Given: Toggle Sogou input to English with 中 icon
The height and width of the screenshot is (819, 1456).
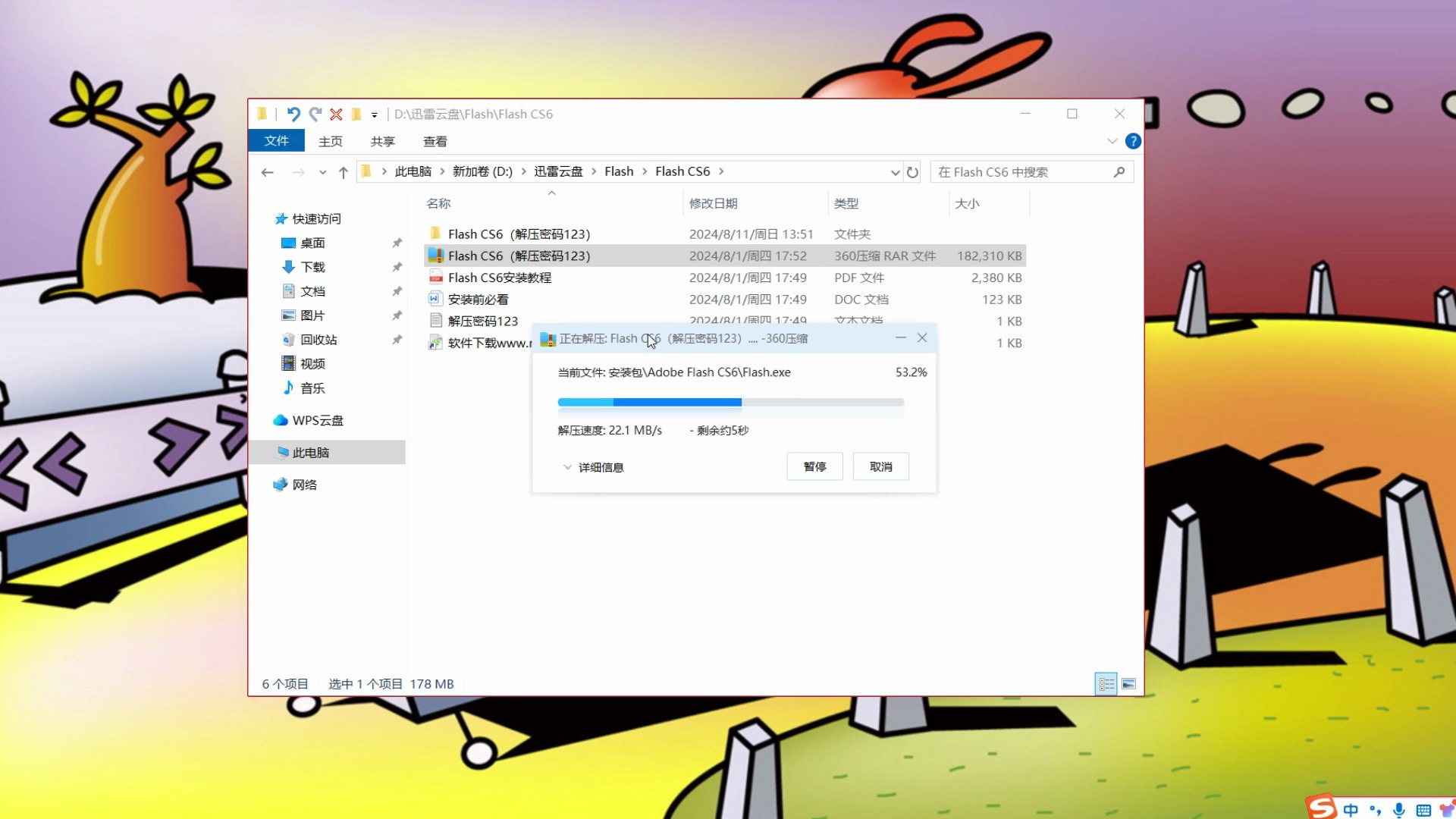Looking at the screenshot, I should coord(1351,808).
